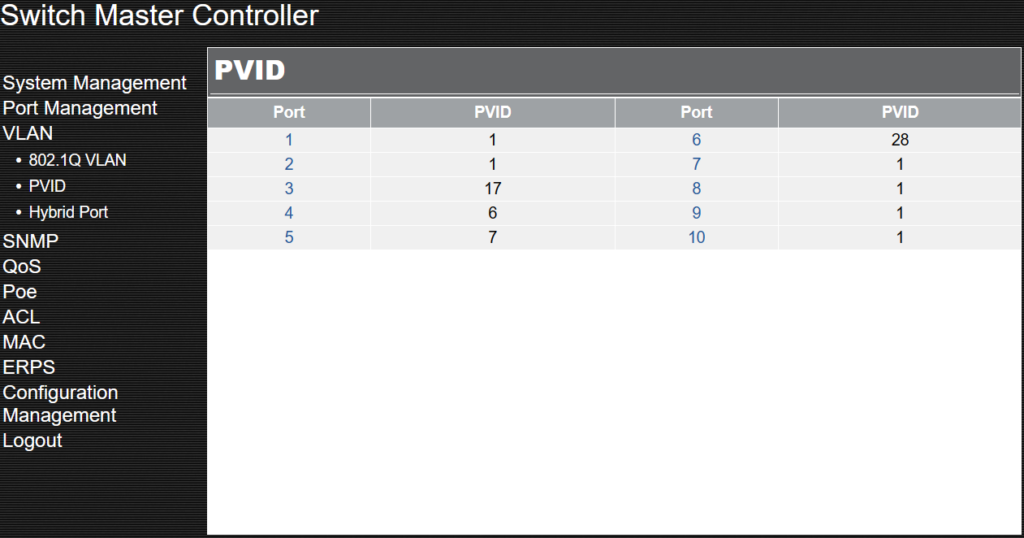This screenshot has height=538, width=1024.
Task: Click the port 1 link
Action: click(x=289, y=140)
